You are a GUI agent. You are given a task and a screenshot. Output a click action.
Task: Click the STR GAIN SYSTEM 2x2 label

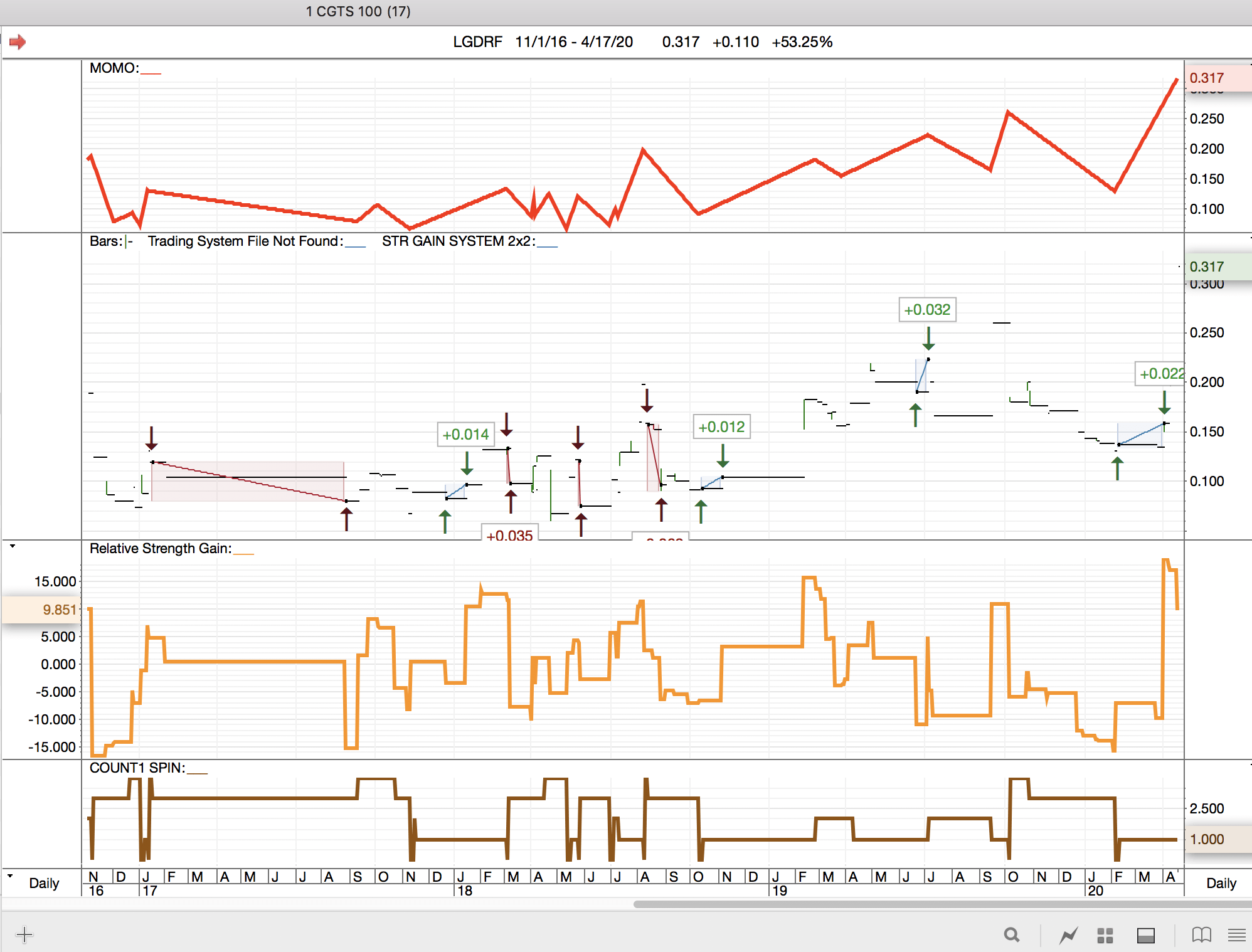[x=458, y=241]
